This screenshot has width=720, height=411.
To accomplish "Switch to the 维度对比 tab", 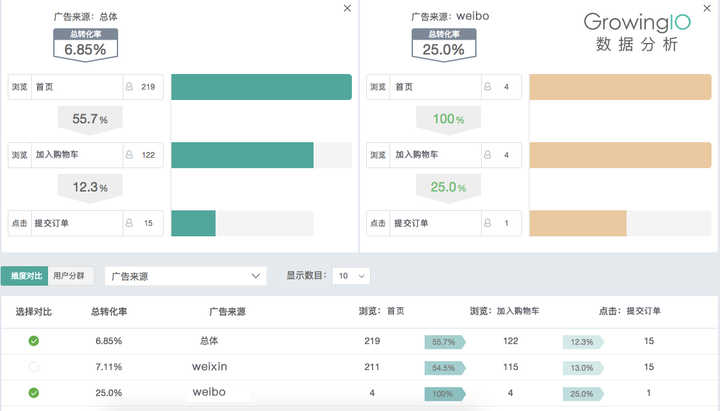I will pyautogui.click(x=25, y=275).
